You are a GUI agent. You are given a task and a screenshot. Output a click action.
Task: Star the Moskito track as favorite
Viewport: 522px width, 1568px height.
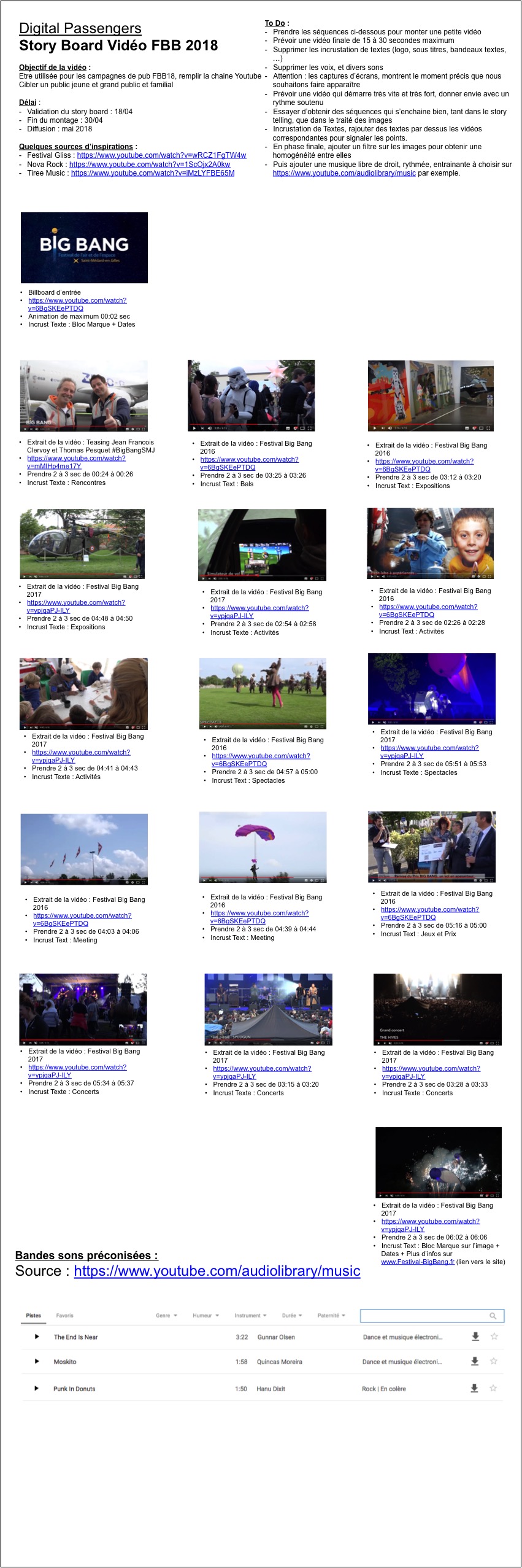coord(493,1360)
